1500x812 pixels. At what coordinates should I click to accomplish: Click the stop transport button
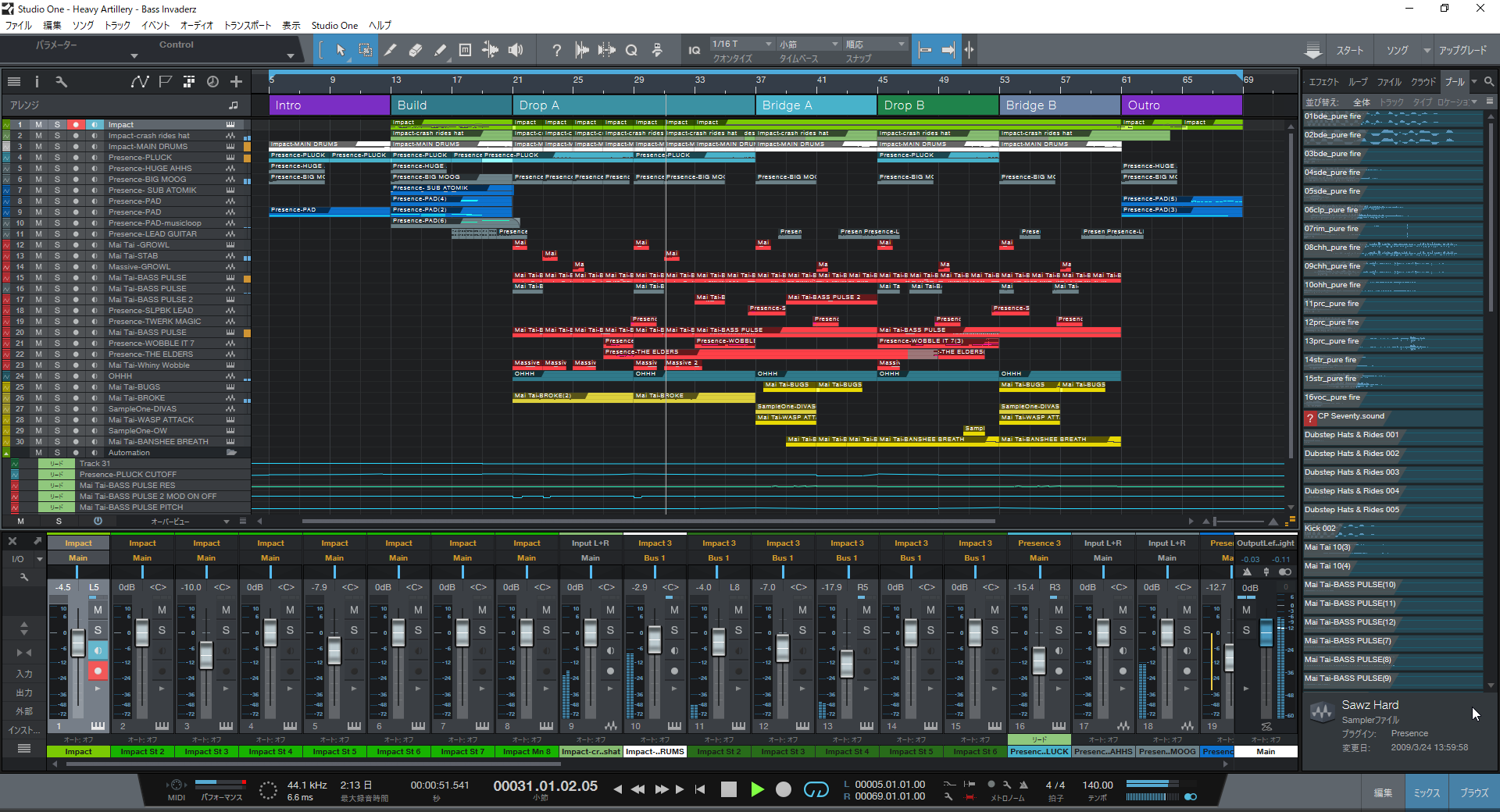[729, 789]
